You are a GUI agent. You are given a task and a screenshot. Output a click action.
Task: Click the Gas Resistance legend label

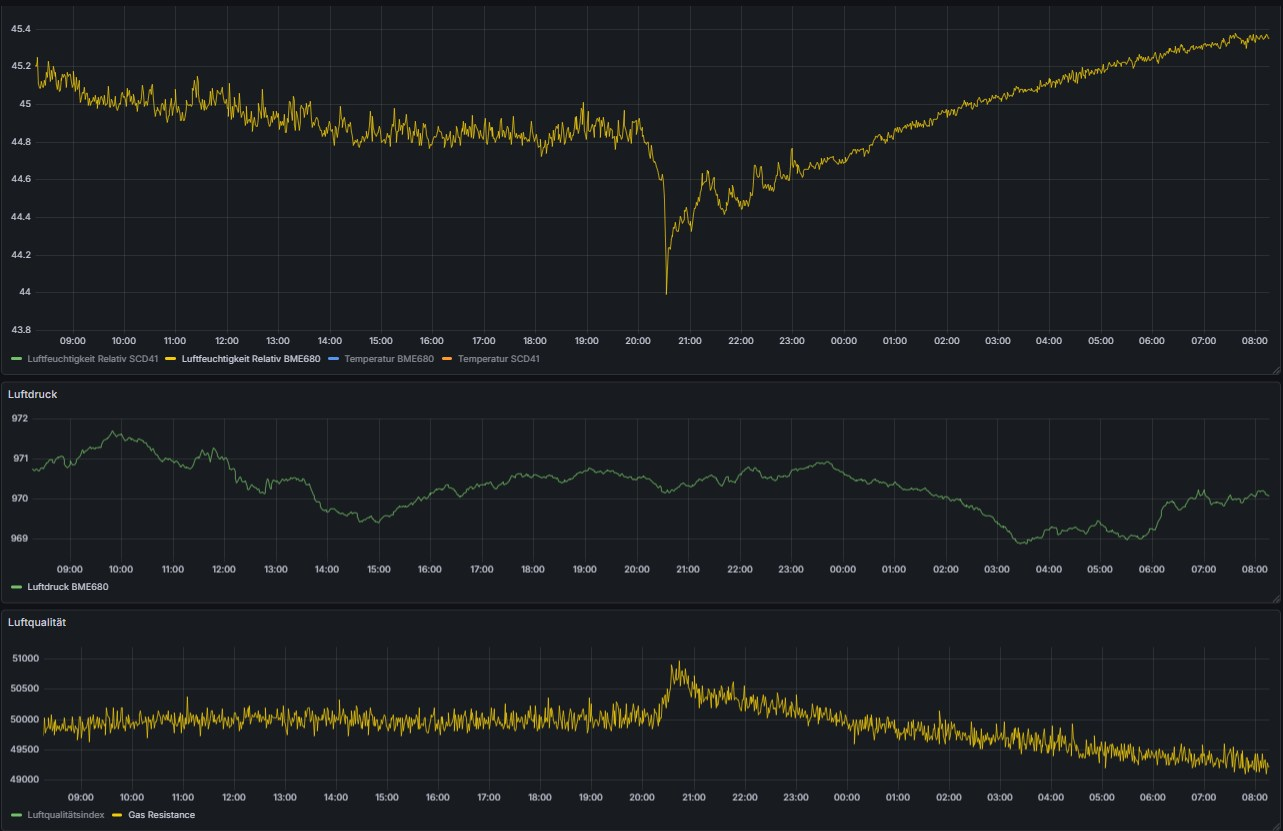coord(162,815)
